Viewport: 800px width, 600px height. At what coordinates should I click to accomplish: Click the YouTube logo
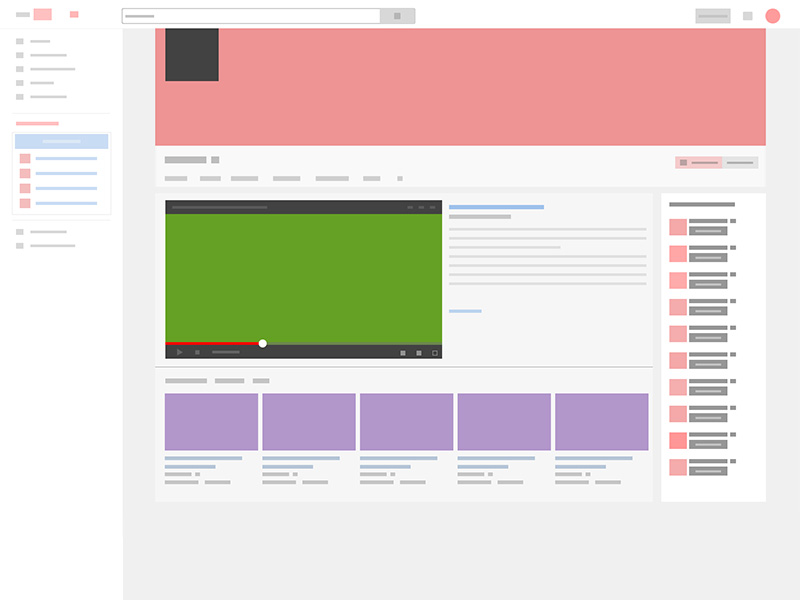(42, 14)
